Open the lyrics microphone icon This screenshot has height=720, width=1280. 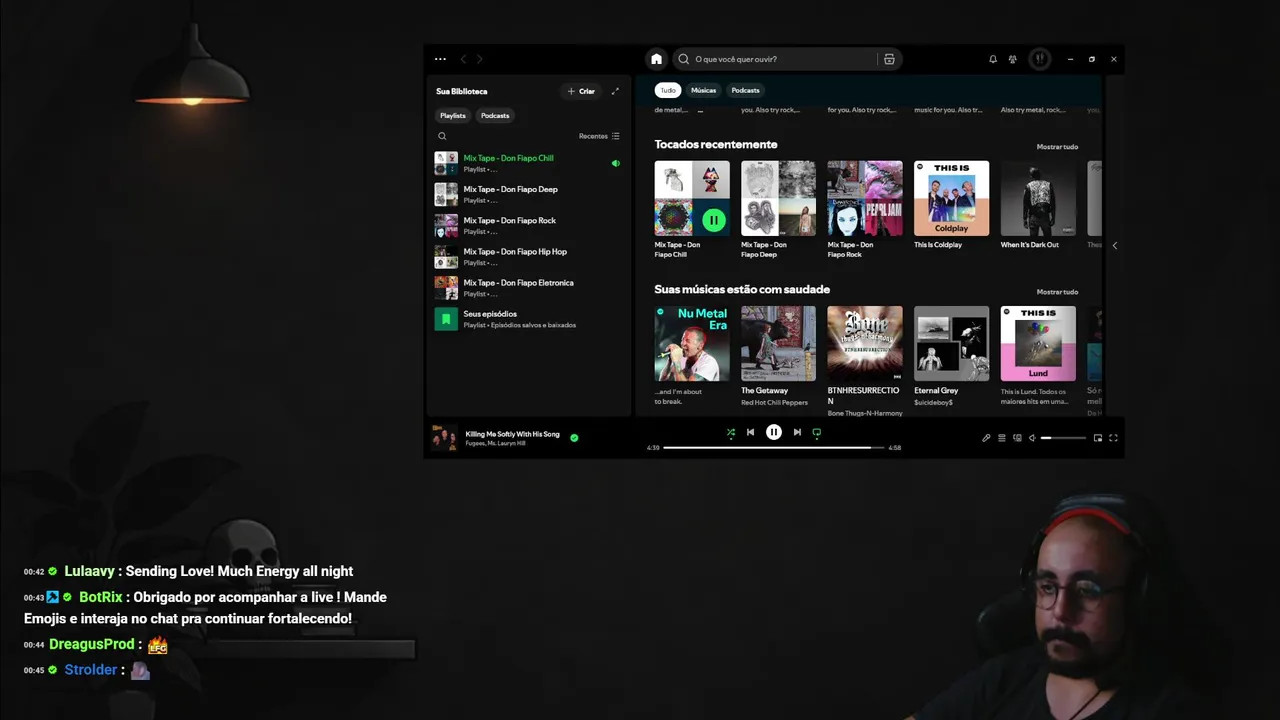986,437
